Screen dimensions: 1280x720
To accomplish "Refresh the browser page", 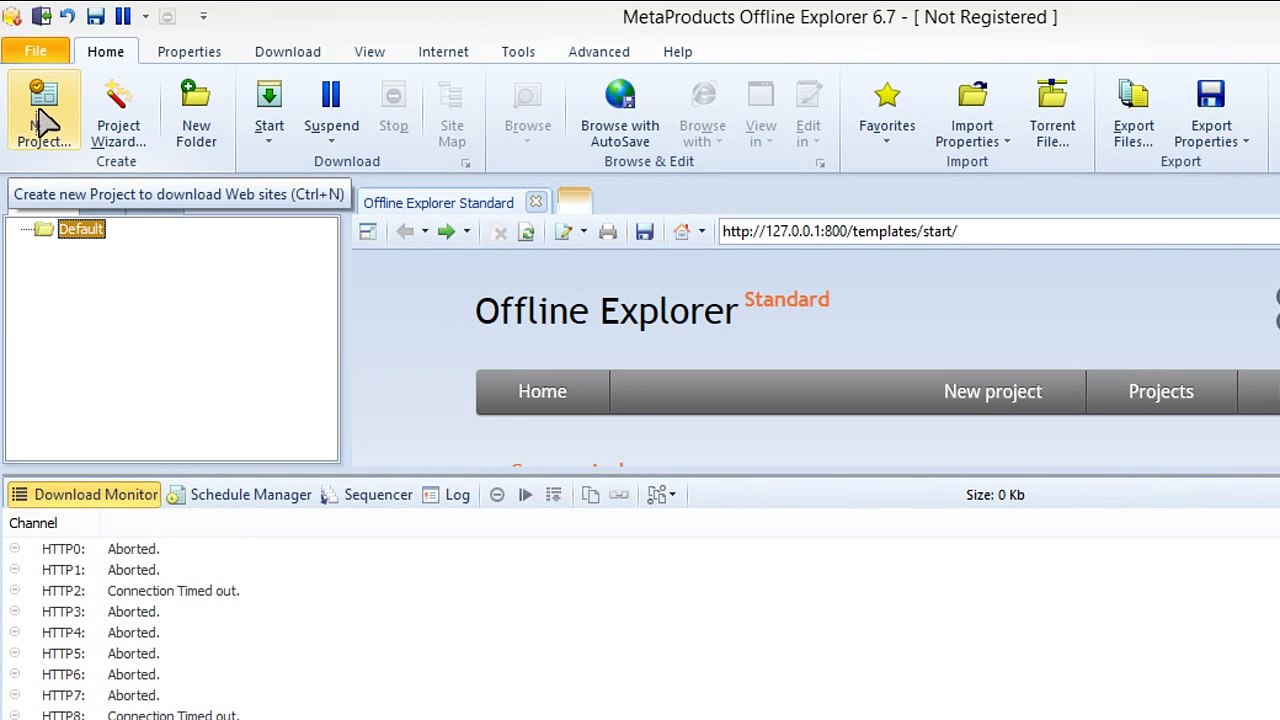I will (x=526, y=232).
